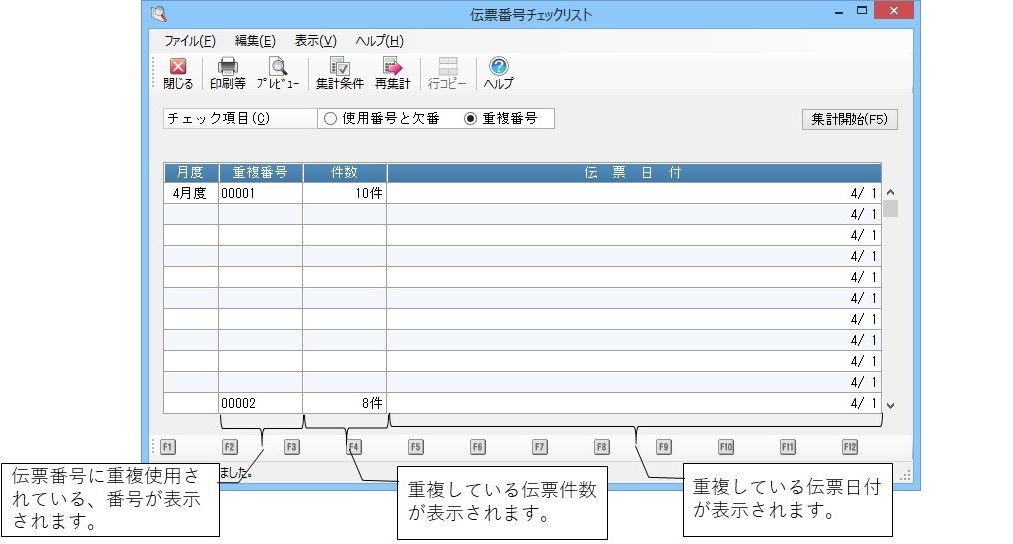Click the 行コピー row copy icon
The image size is (1013, 544).
tap(447, 74)
